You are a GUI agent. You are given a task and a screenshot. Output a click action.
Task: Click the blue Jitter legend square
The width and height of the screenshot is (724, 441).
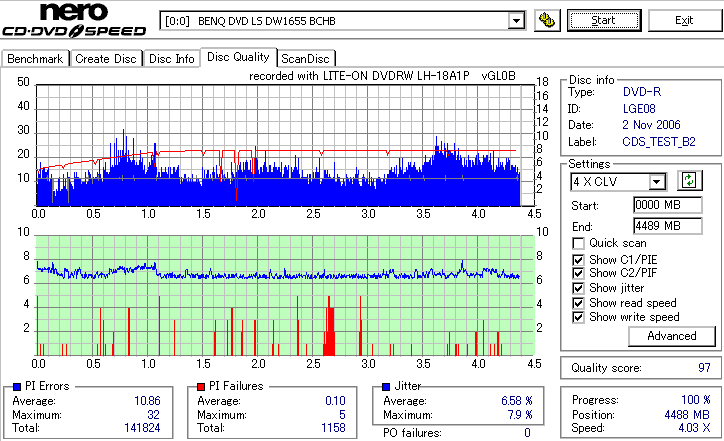click(386, 387)
